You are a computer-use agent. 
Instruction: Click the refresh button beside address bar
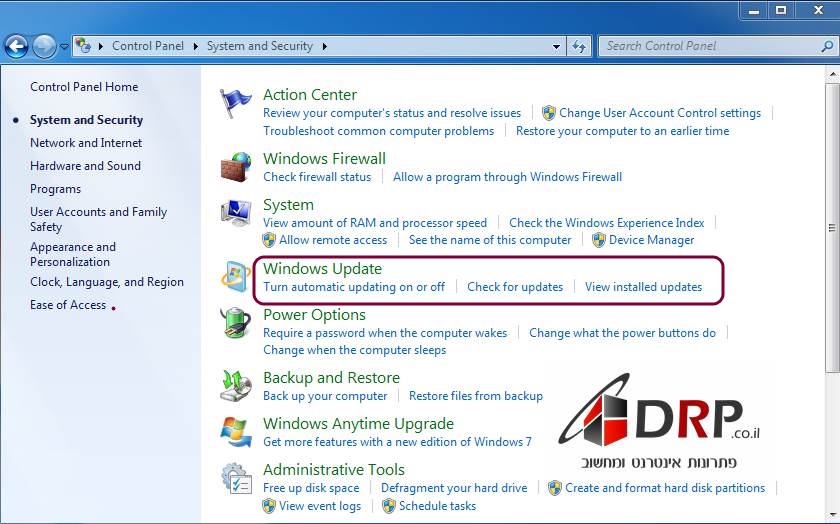(x=579, y=46)
